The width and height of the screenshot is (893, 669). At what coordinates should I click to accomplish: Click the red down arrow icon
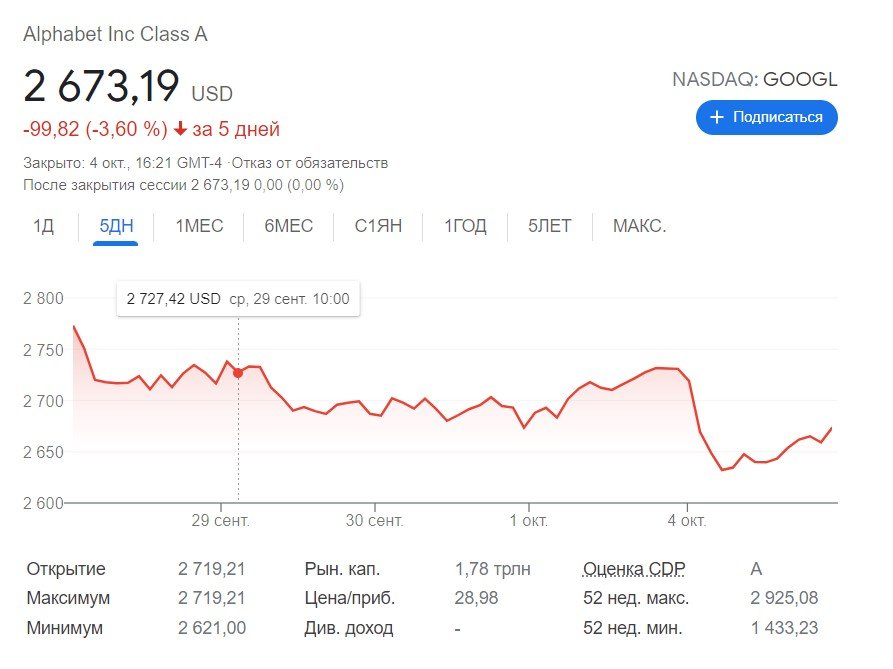[x=180, y=129]
